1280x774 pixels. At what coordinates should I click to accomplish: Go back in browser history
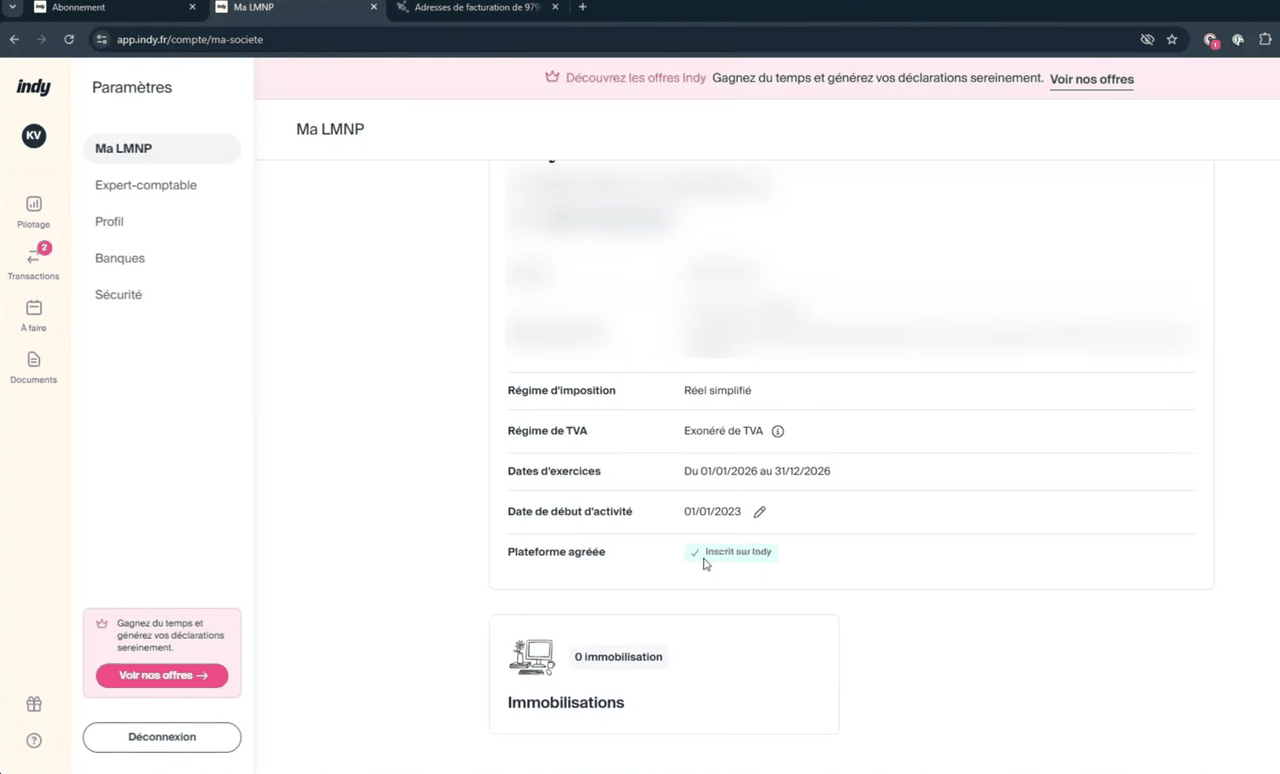click(x=14, y=39)
